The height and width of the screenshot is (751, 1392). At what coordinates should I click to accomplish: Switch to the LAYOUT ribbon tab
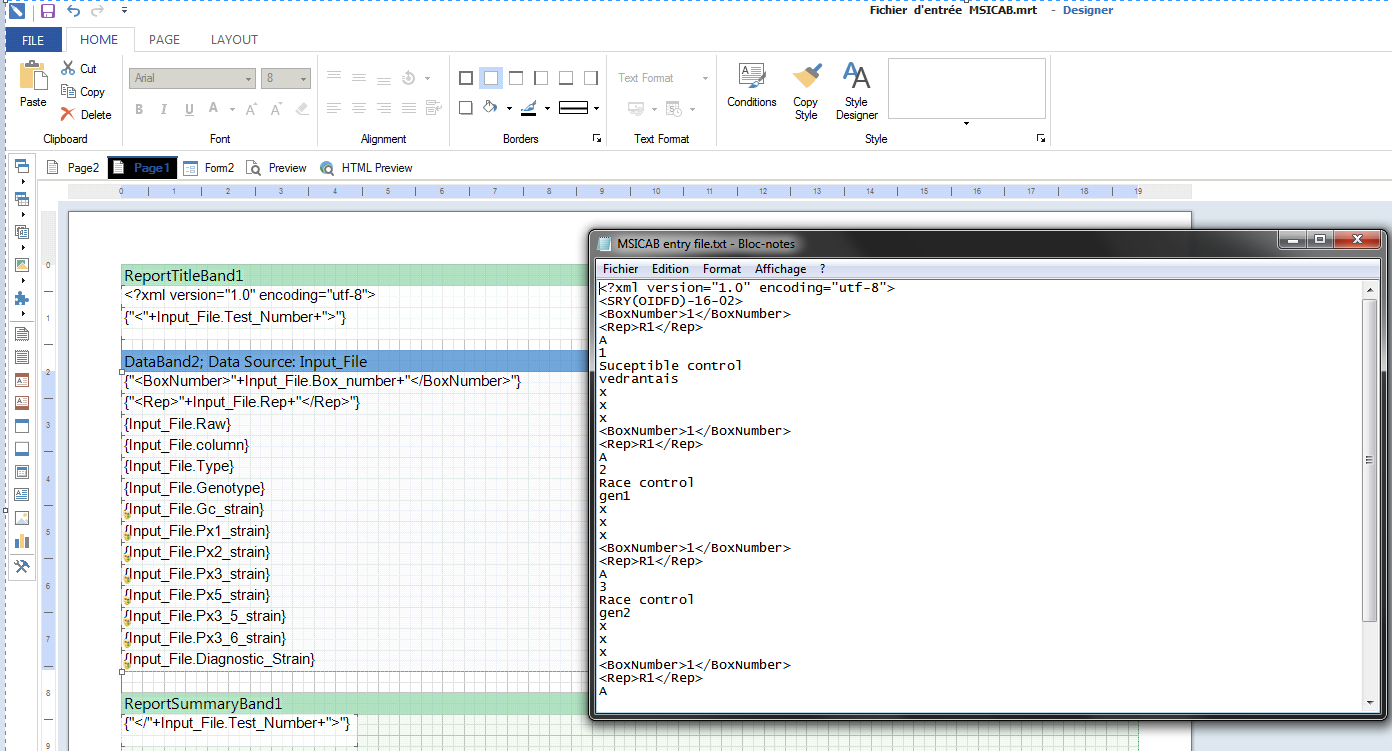click(x=234, y=40)
